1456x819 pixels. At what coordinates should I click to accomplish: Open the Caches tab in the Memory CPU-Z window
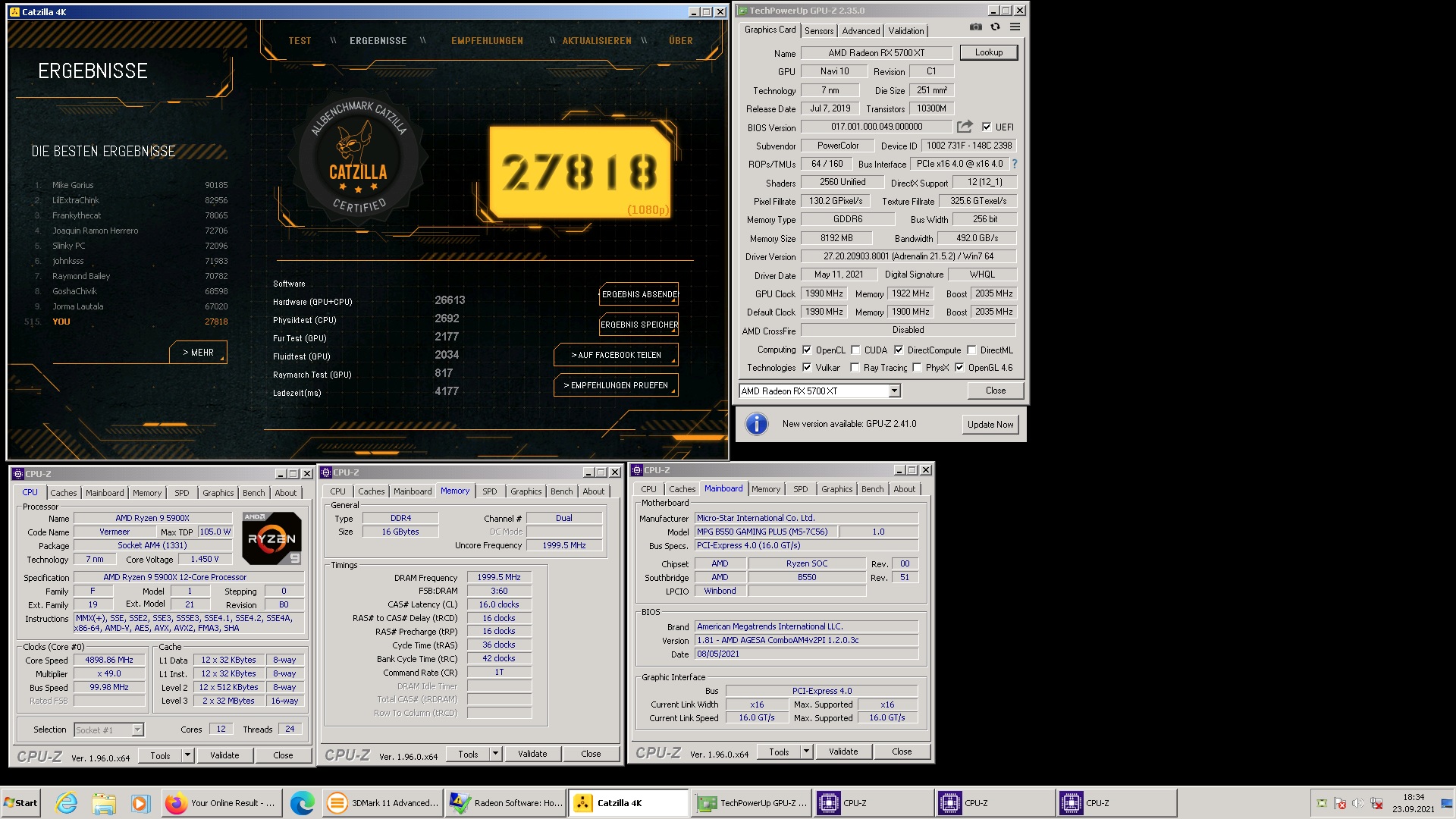(x=372, y=491)
